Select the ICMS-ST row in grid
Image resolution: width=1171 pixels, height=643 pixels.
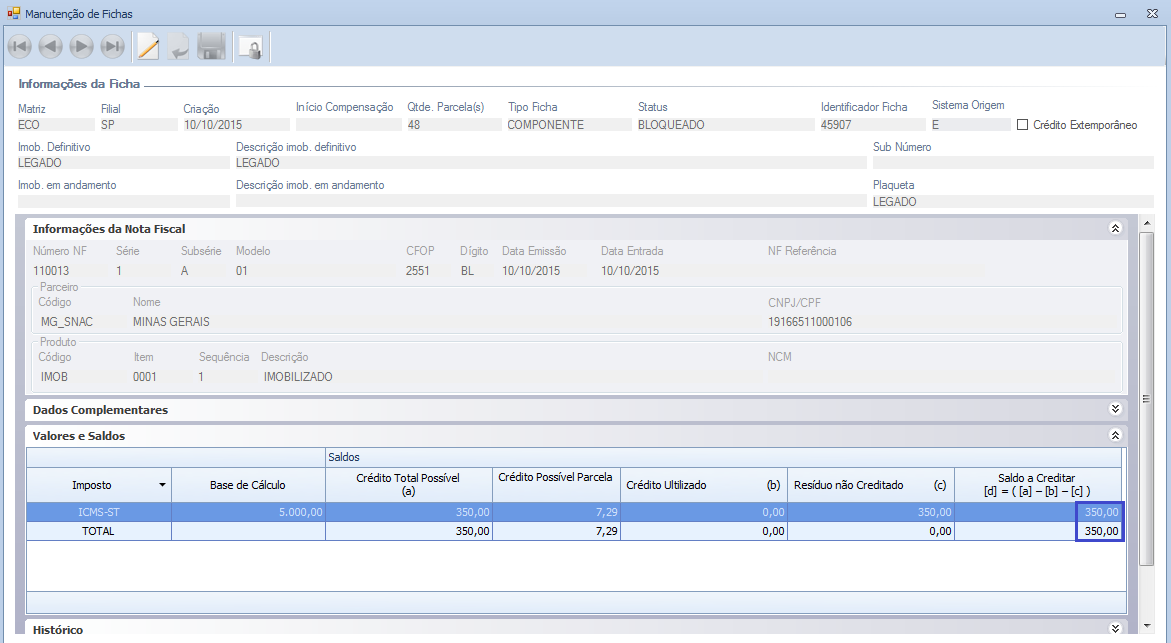tap(98, 512)
